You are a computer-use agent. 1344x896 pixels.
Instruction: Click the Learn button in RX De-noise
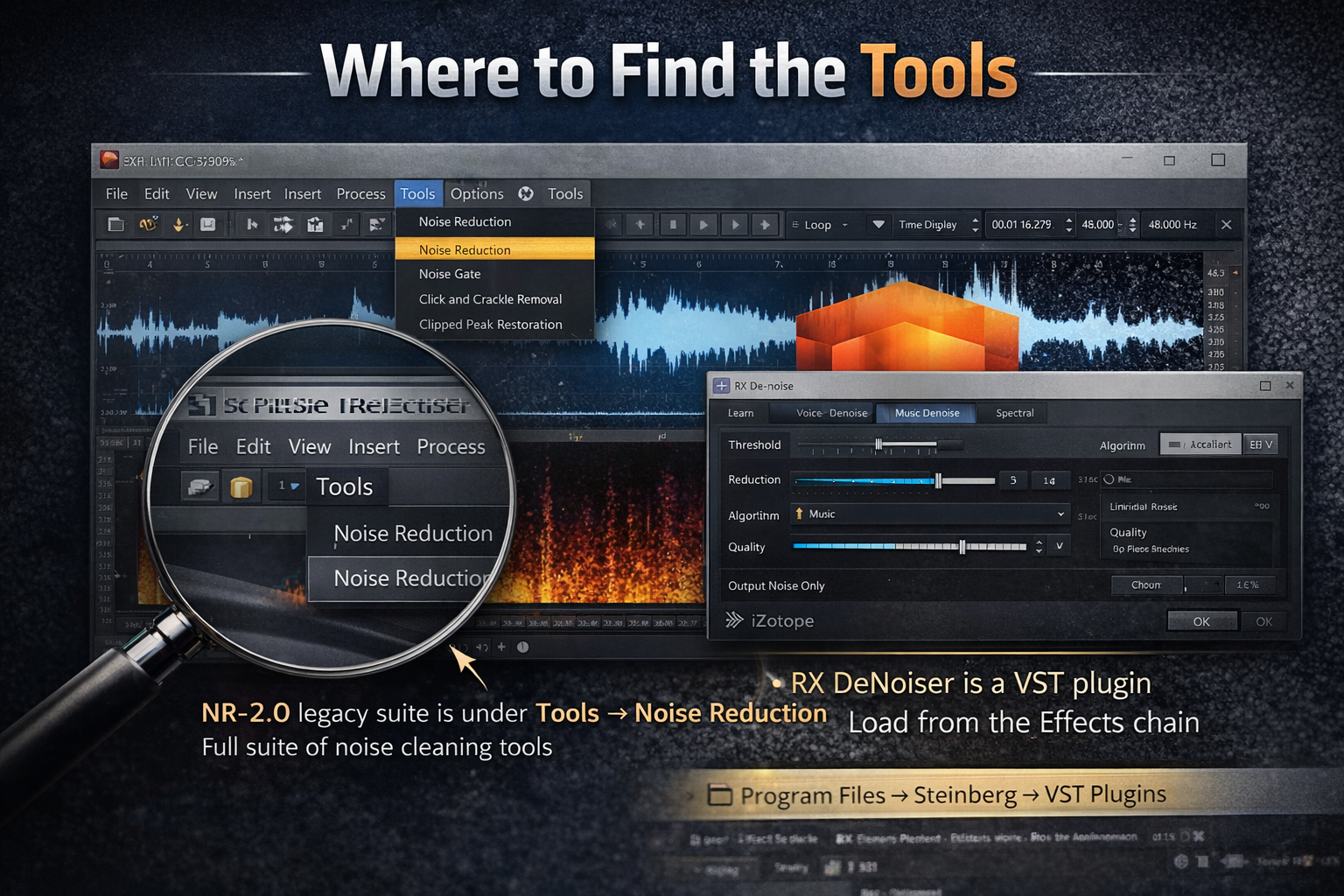740,413
